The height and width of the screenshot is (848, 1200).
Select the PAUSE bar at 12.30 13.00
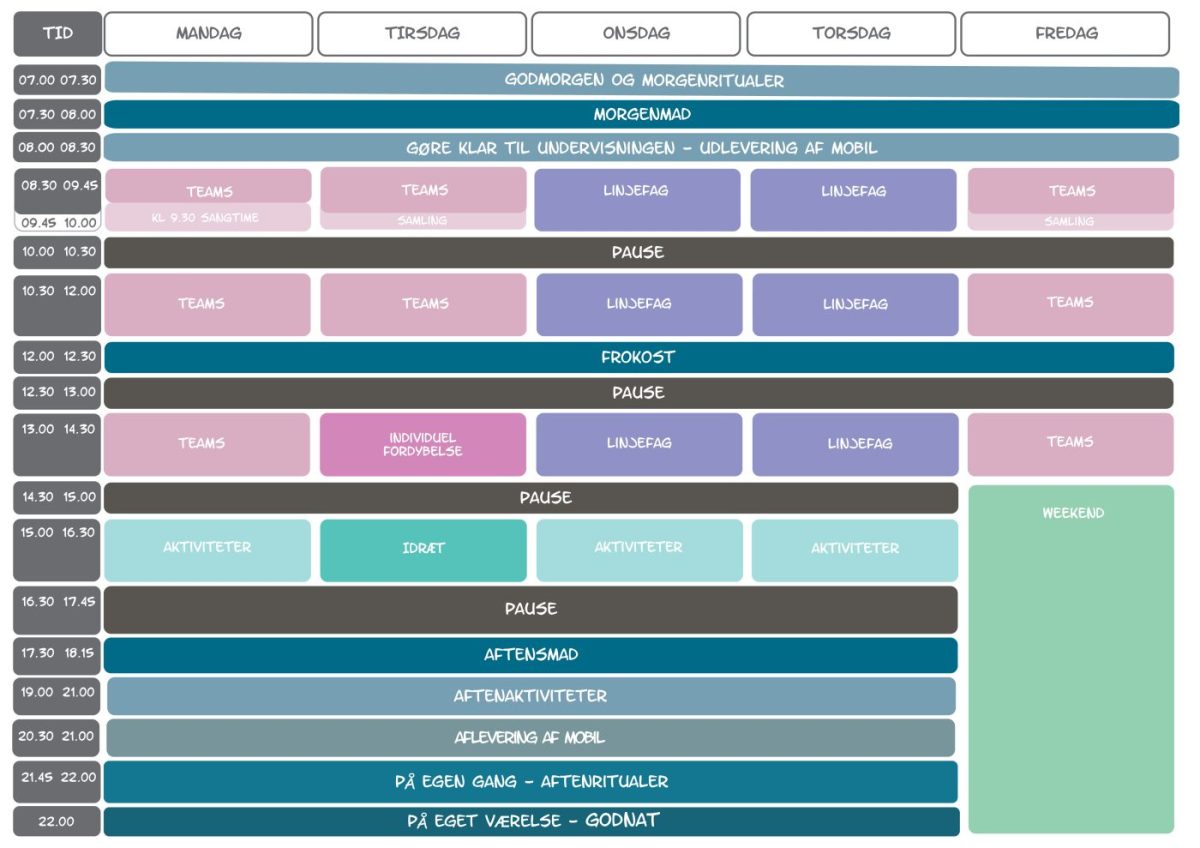tap(639, 393)
